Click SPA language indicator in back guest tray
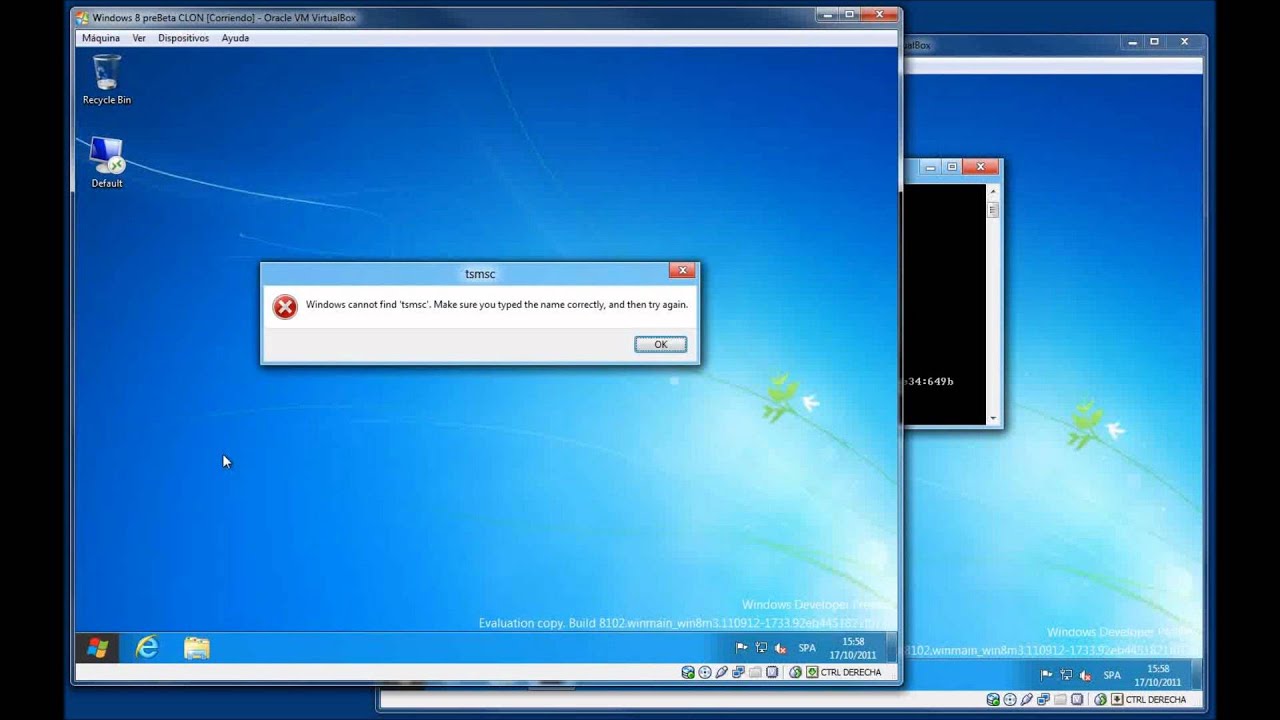Viewport: 1280px width, 720px height. [1112, 675]
